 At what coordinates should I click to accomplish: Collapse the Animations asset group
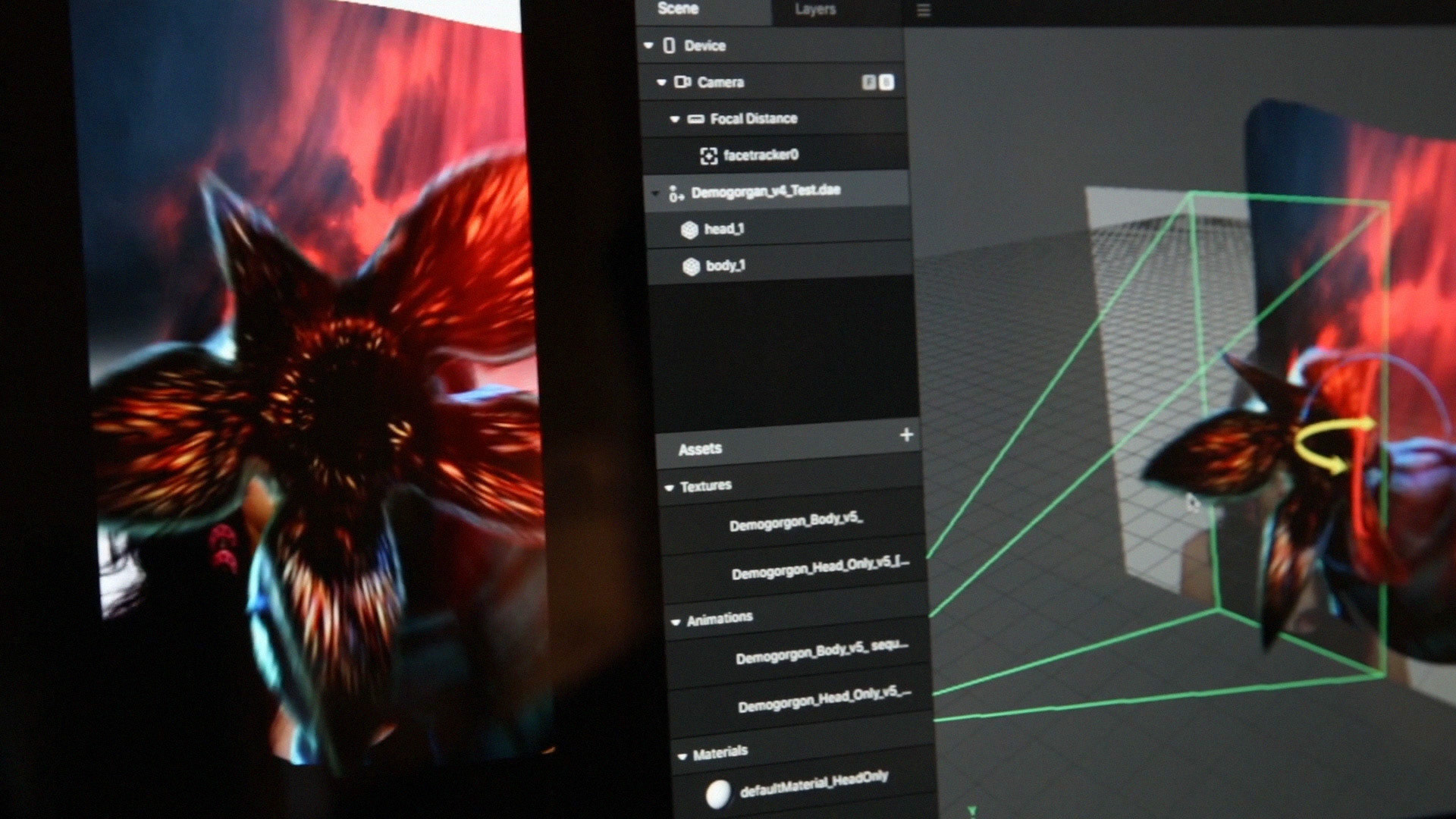pos(676,622)
